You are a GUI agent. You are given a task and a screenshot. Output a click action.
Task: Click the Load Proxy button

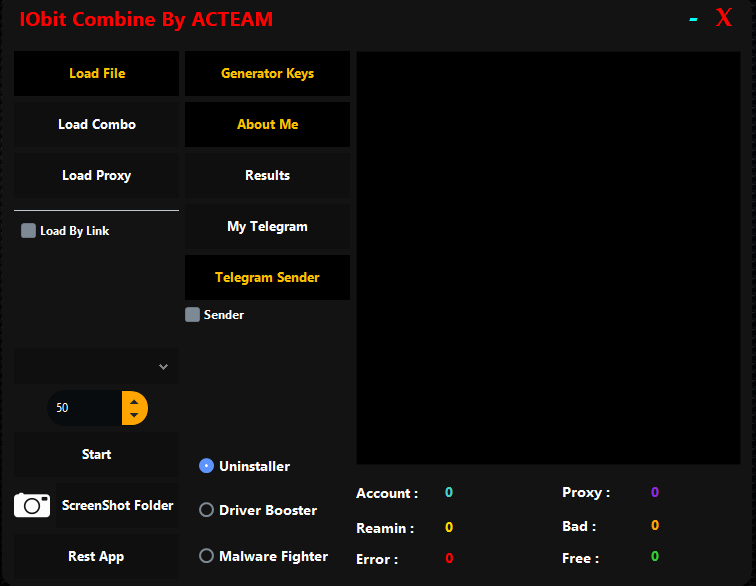tap(96, 176)
